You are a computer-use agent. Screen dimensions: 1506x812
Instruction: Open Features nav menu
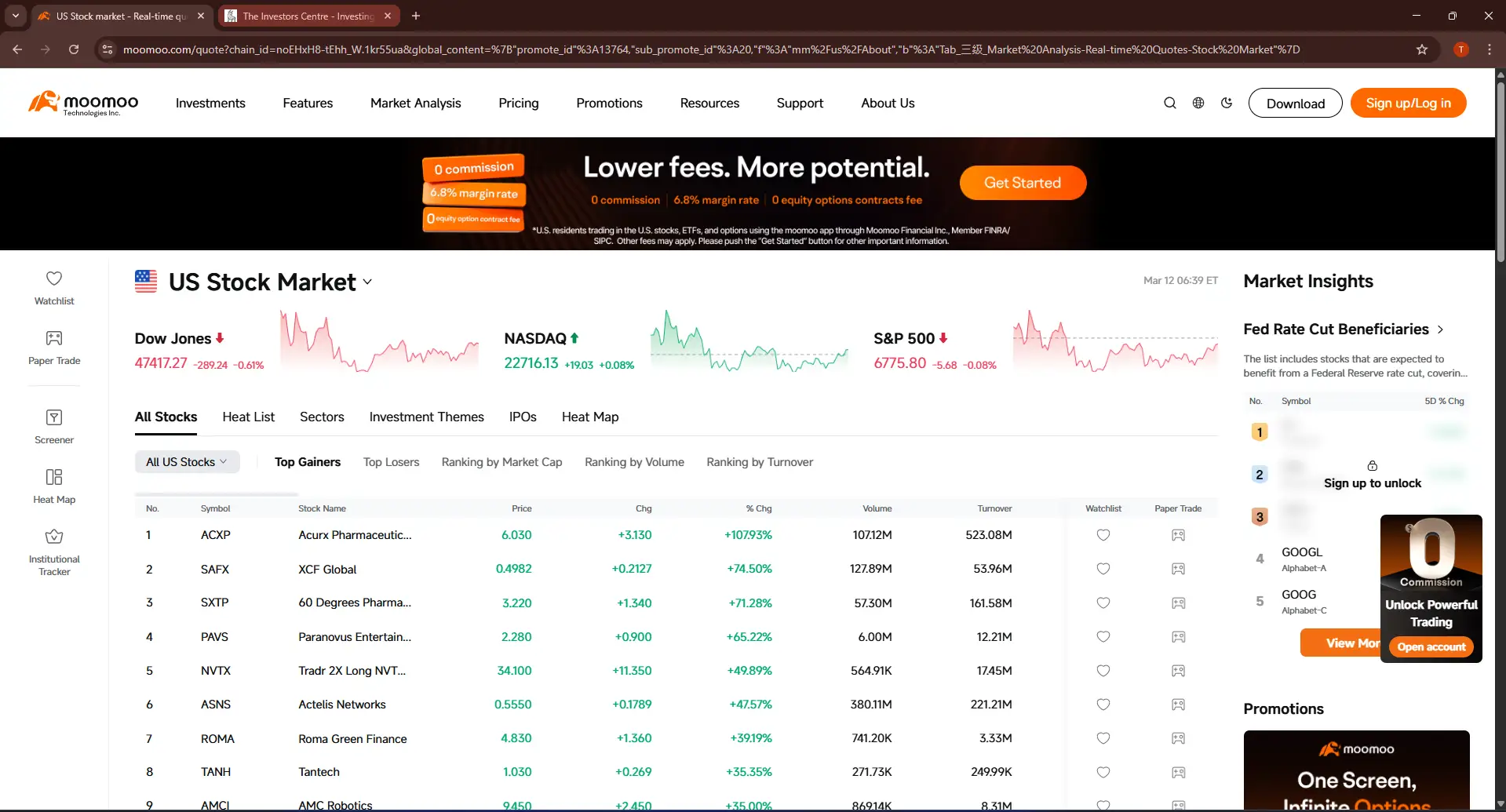[308, 103]
